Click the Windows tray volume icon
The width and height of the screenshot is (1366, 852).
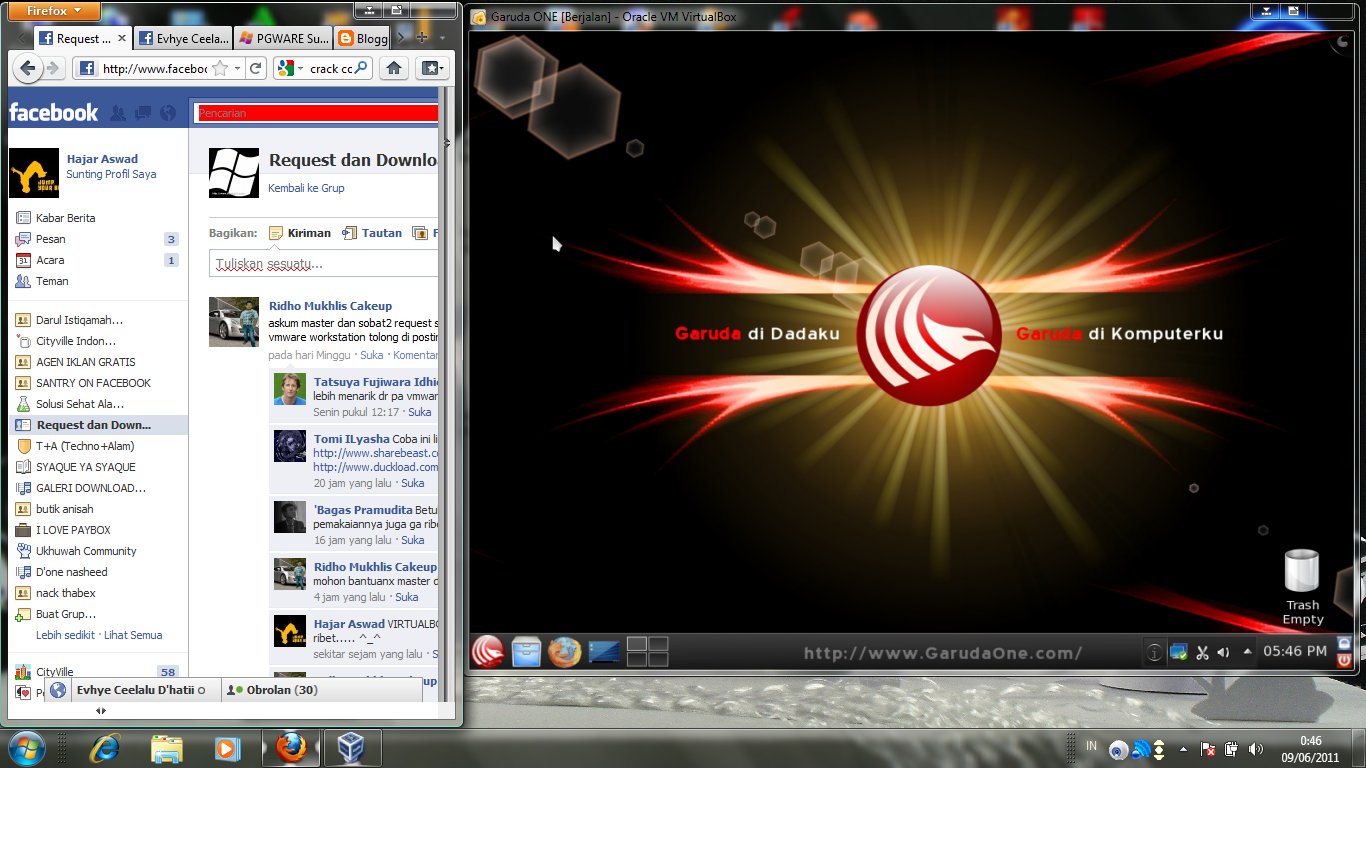(1255, 748)
